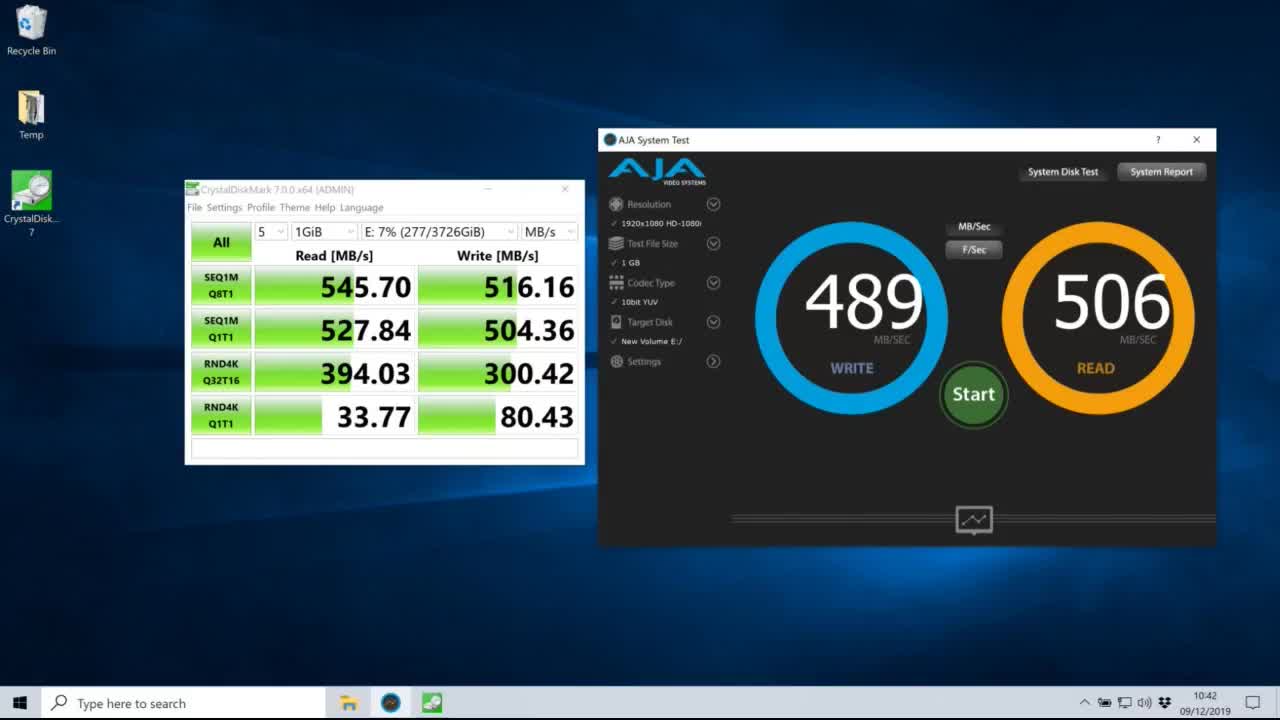Click the taskbar clock showing 10:42
1280x720 pixels.
point(1205,703)
